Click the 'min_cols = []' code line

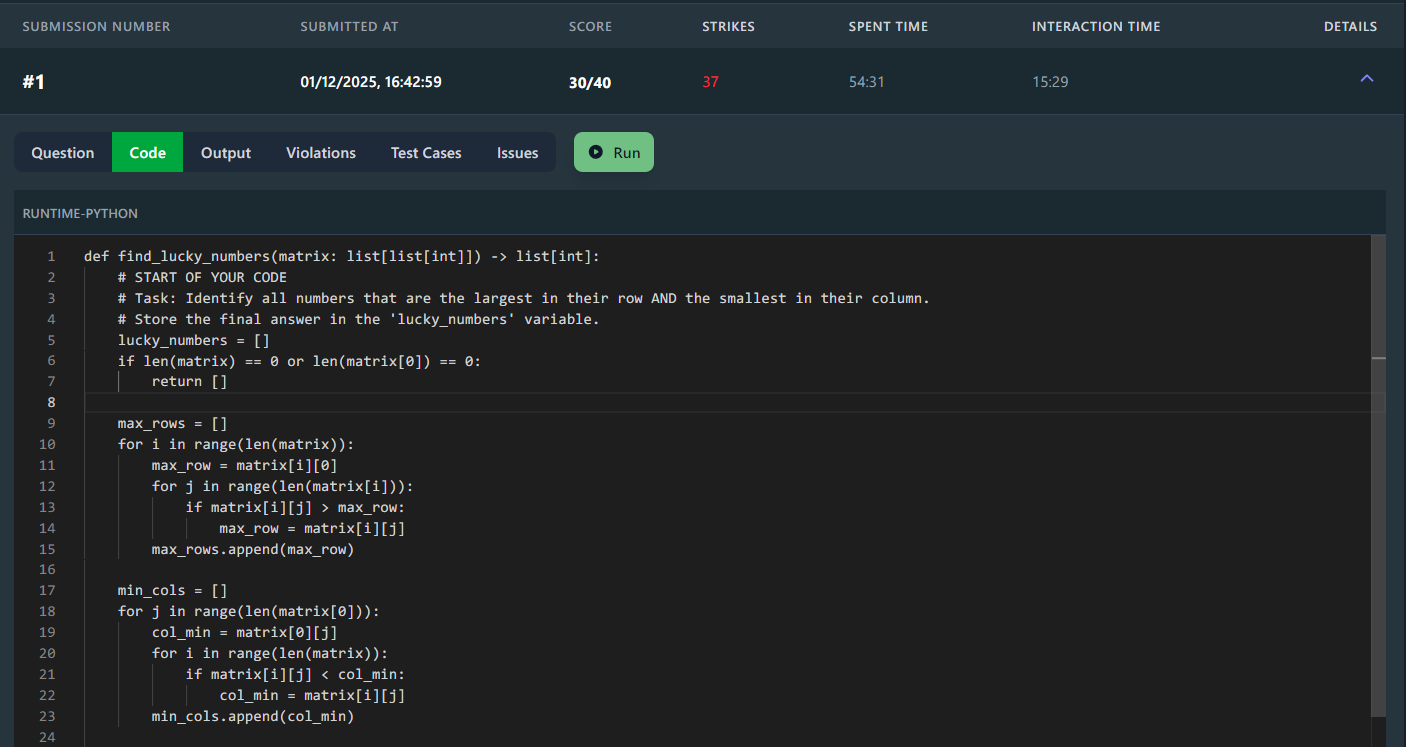(x=173, y=591)
